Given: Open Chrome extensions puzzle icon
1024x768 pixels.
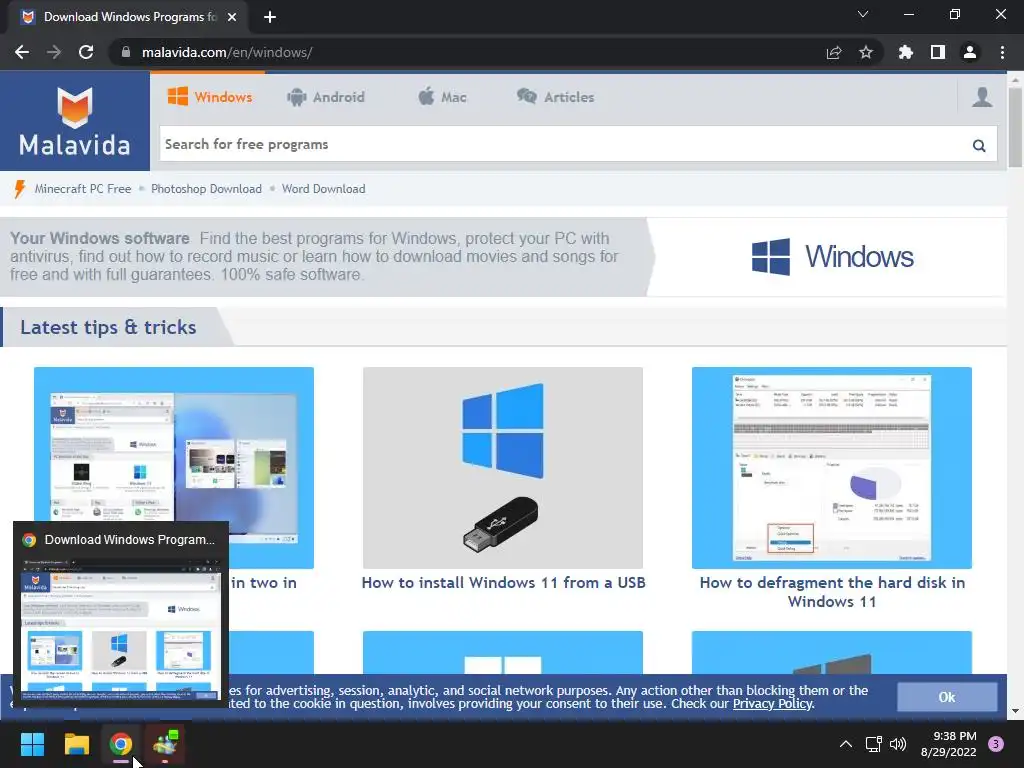Looking at the screenshot, I should tap(905, 52).
